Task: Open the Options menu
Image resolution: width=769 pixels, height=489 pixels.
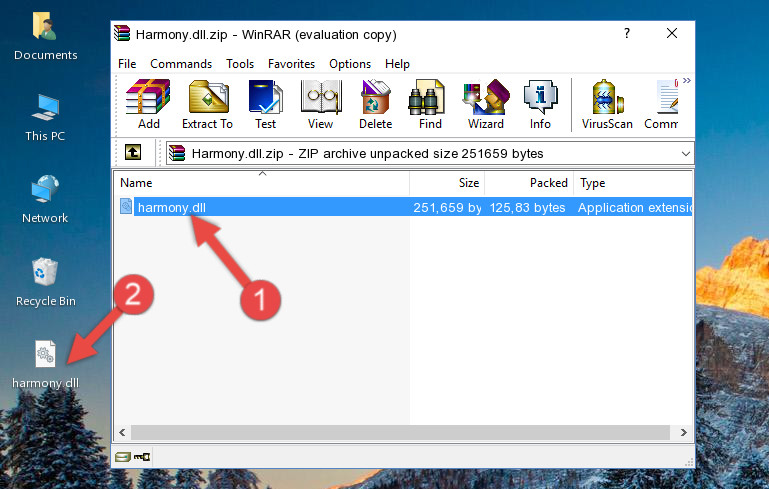Action: [x=350, y=64]
